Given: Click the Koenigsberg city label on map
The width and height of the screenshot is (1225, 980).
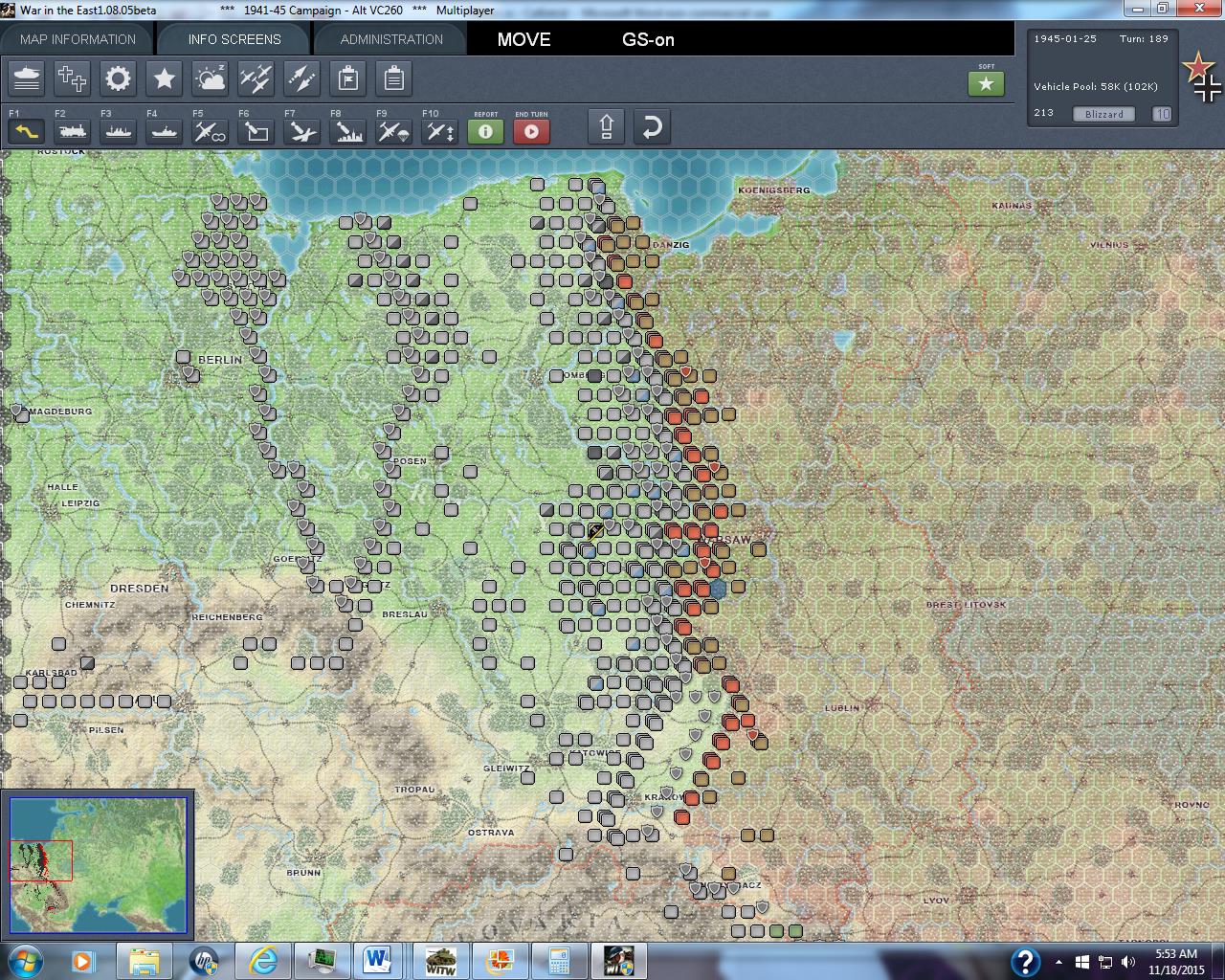Looking at the screenshot, I should point(774,189).
